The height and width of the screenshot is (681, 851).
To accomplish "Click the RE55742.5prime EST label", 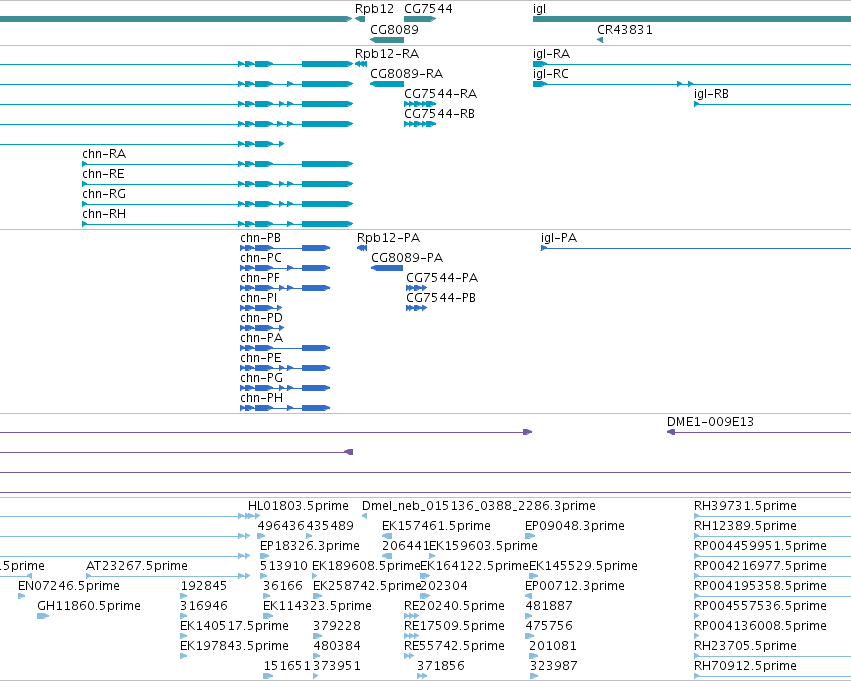I will point(454,646).
